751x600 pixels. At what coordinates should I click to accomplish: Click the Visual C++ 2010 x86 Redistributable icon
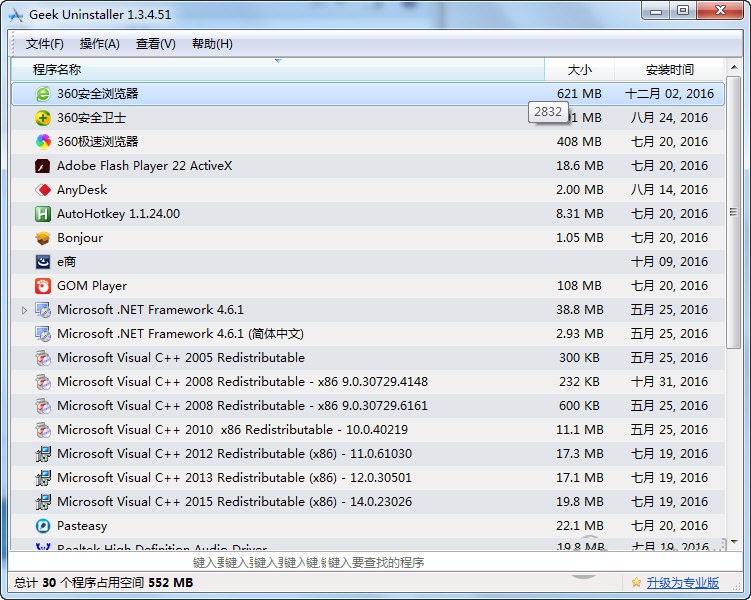(43, 430)
